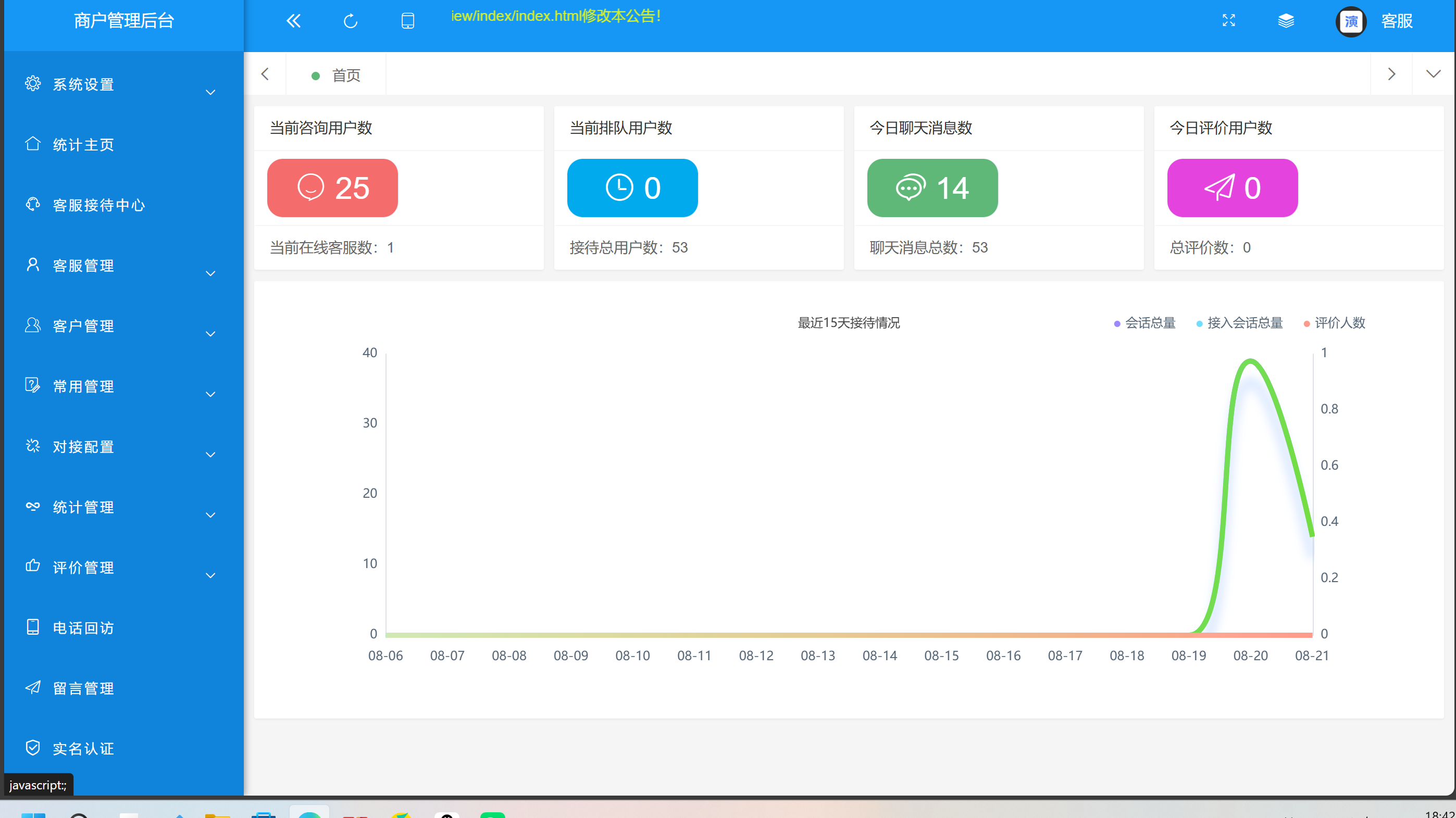Toggle 评价人数 legend entry
The height and width of the screenshot is (818, 1456).
pyautogui.click(x=1335, y=323)
